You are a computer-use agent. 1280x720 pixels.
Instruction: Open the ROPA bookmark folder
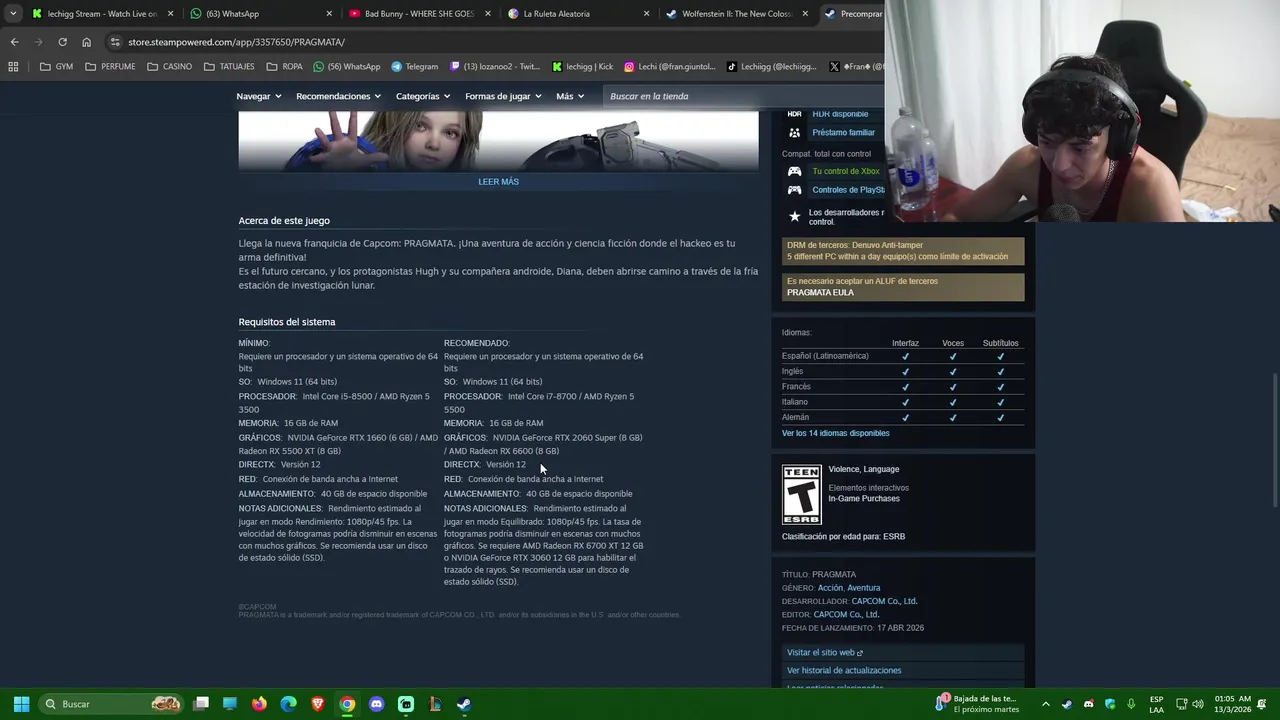click(284, 67)
